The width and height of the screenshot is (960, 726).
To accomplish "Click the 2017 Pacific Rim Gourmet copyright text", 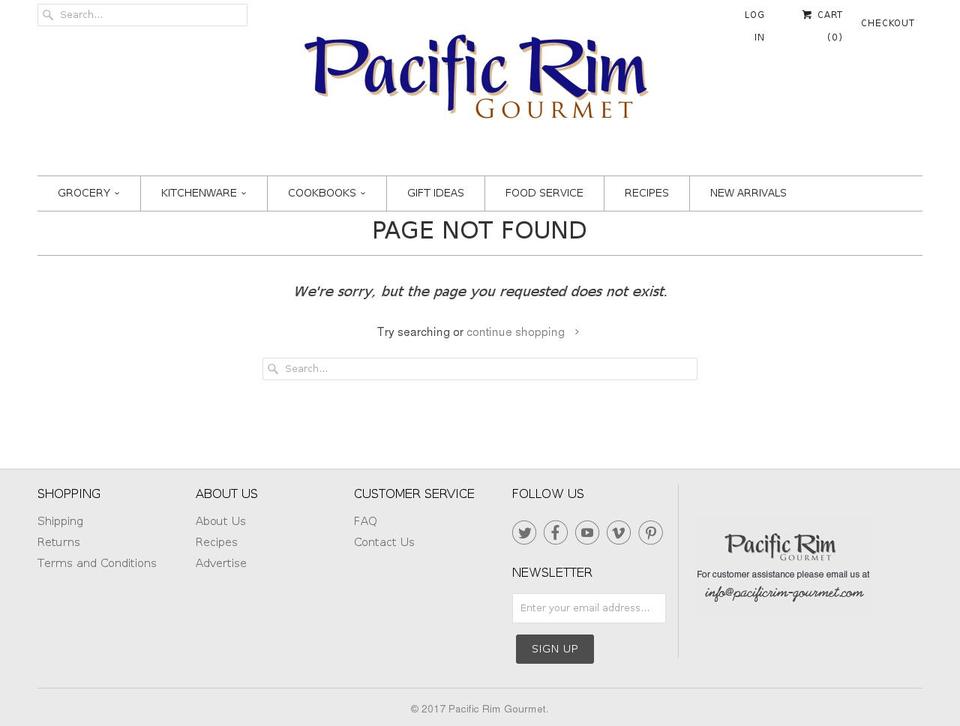I will (479, 709).
